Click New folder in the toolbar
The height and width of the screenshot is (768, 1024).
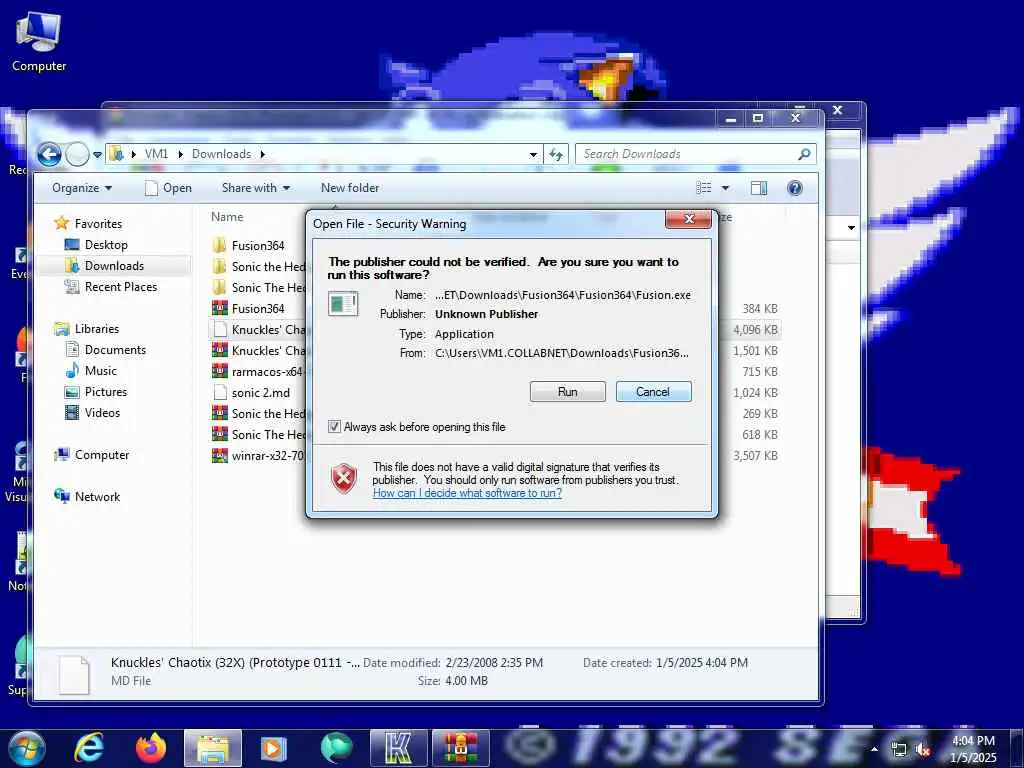[350, 188]
